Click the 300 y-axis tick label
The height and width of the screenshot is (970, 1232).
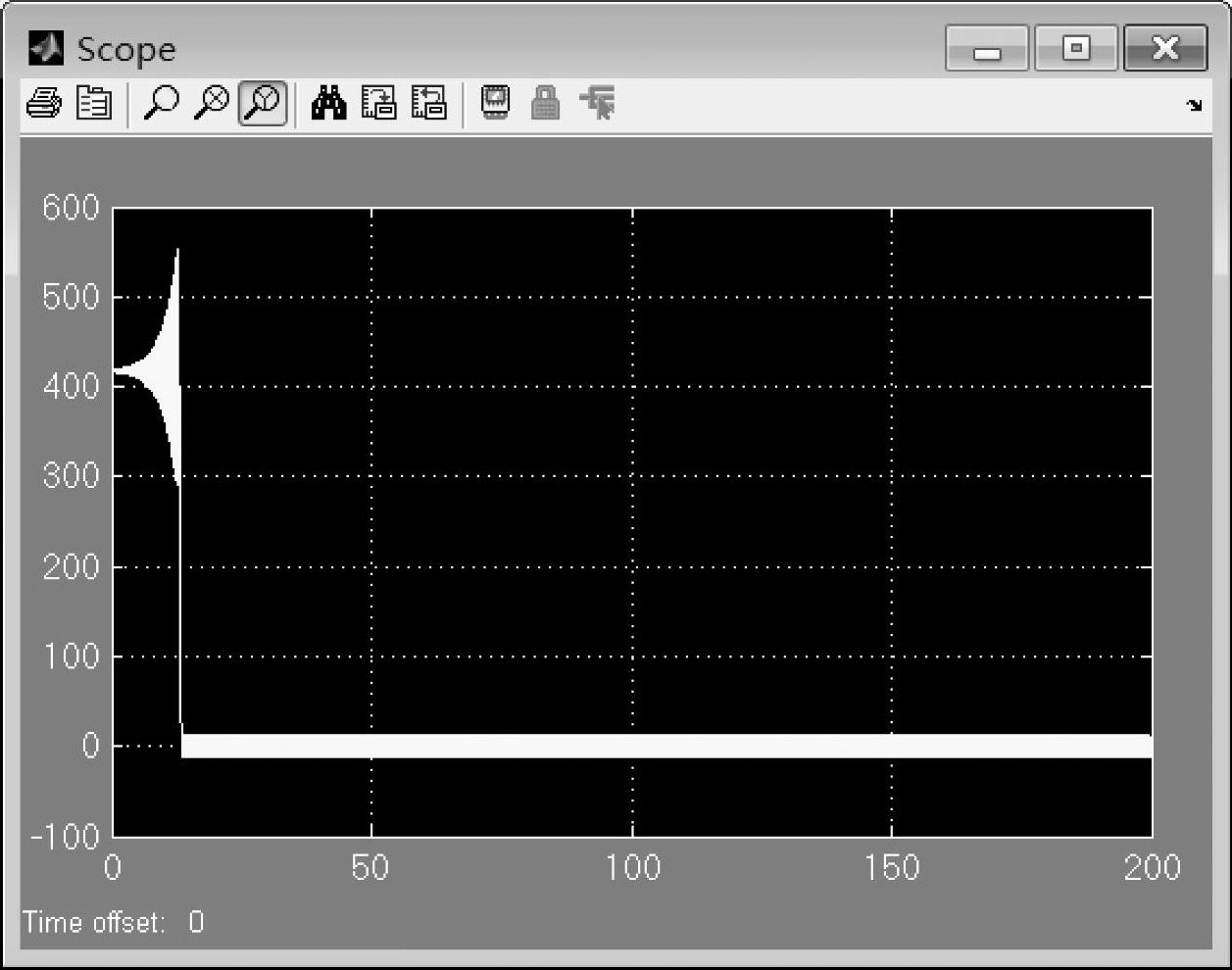(71, 477)
